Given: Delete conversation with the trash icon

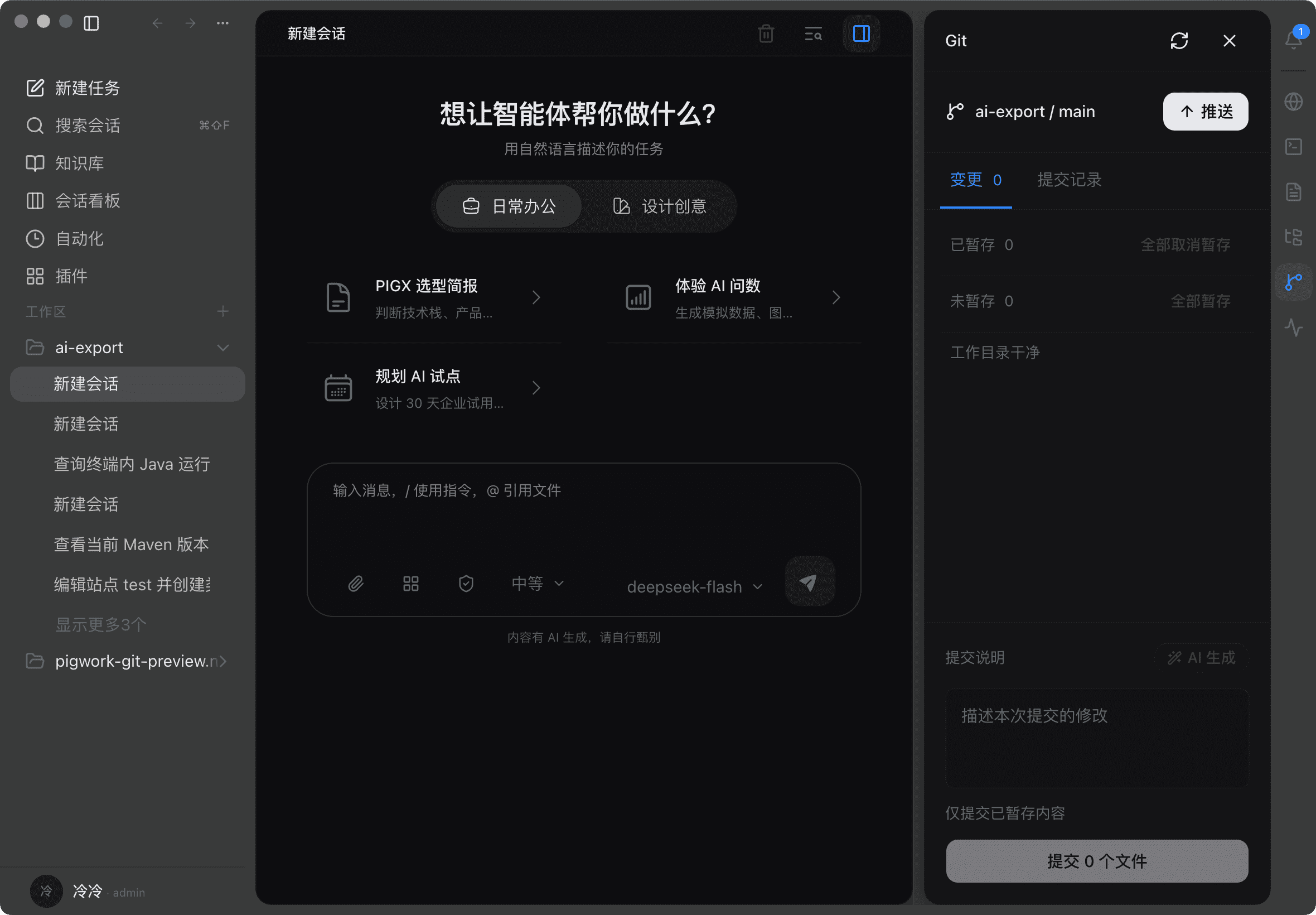Looking at the screenshot, I should 766,34.
